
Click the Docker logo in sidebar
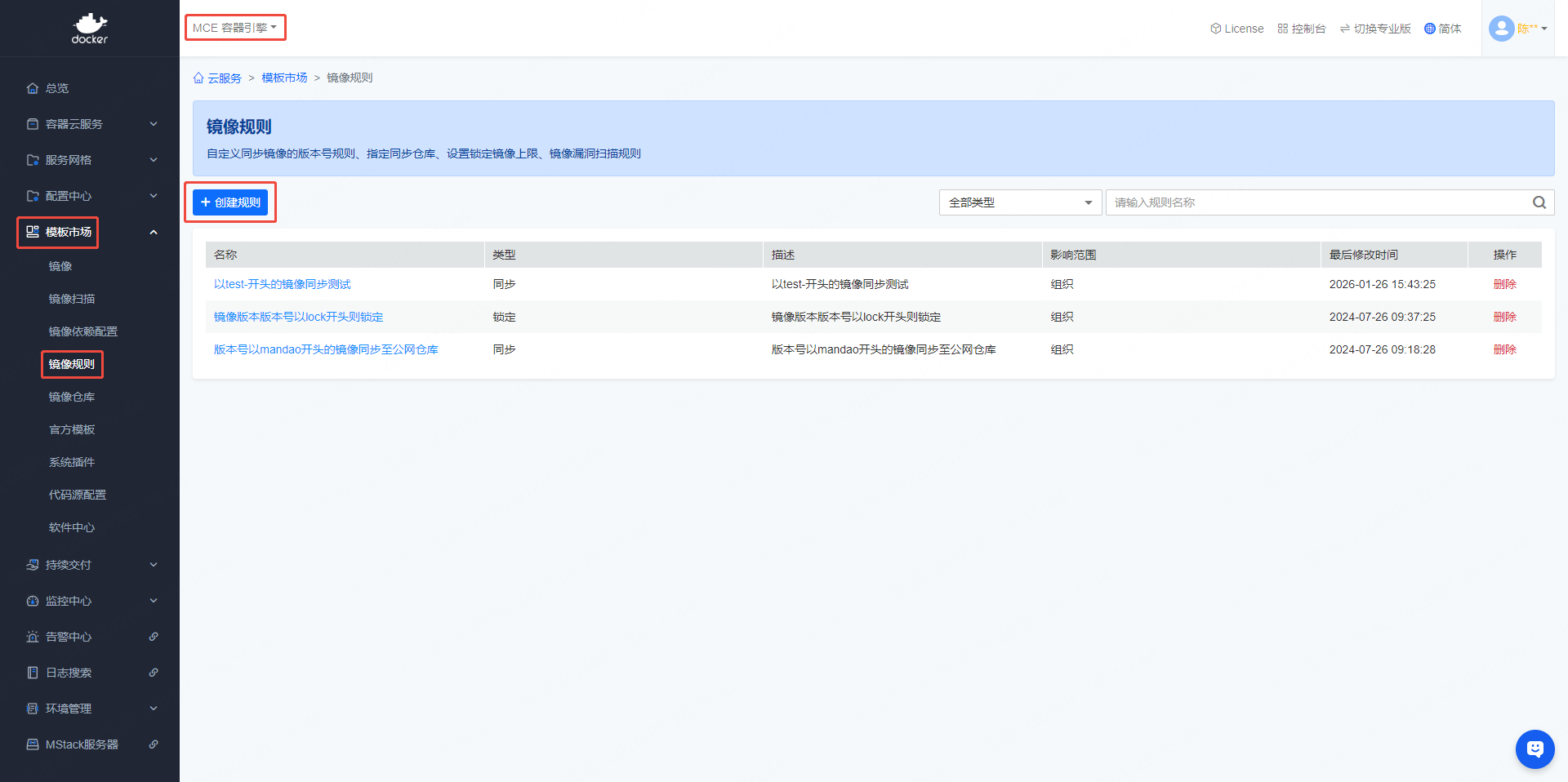pos(89,29)
